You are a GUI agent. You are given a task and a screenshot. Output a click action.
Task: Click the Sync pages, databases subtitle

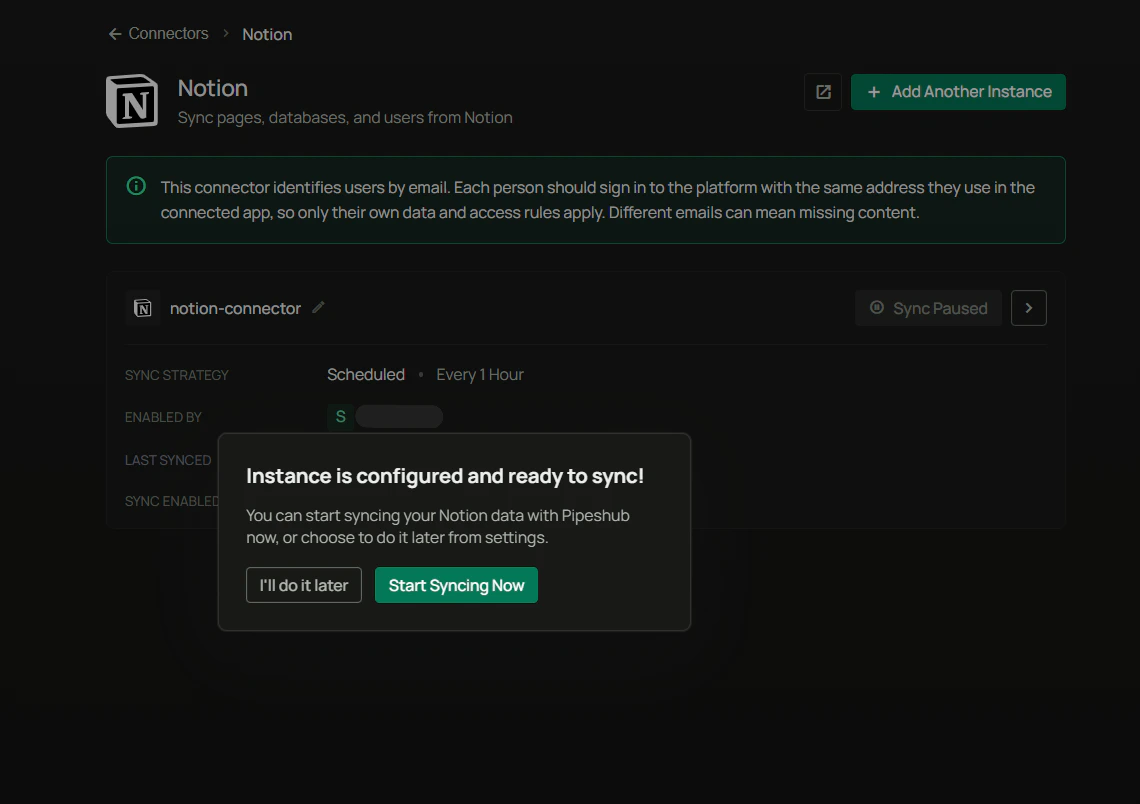pyautogui.click(x=345, y=118)
